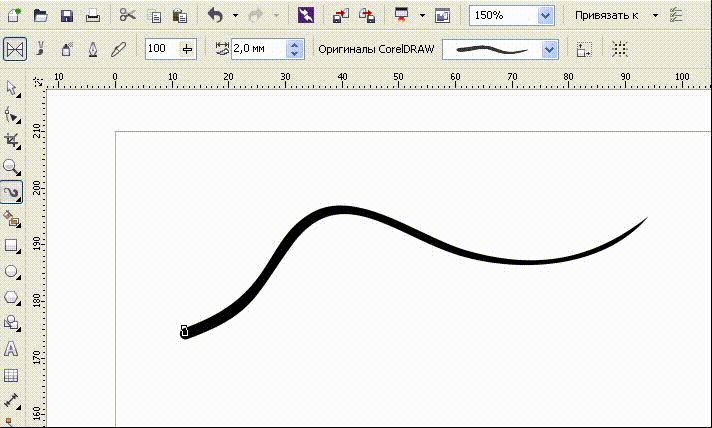Open the freehand smoothing slider
Screen dimensions: 712x428
click(x=187, y=49)
